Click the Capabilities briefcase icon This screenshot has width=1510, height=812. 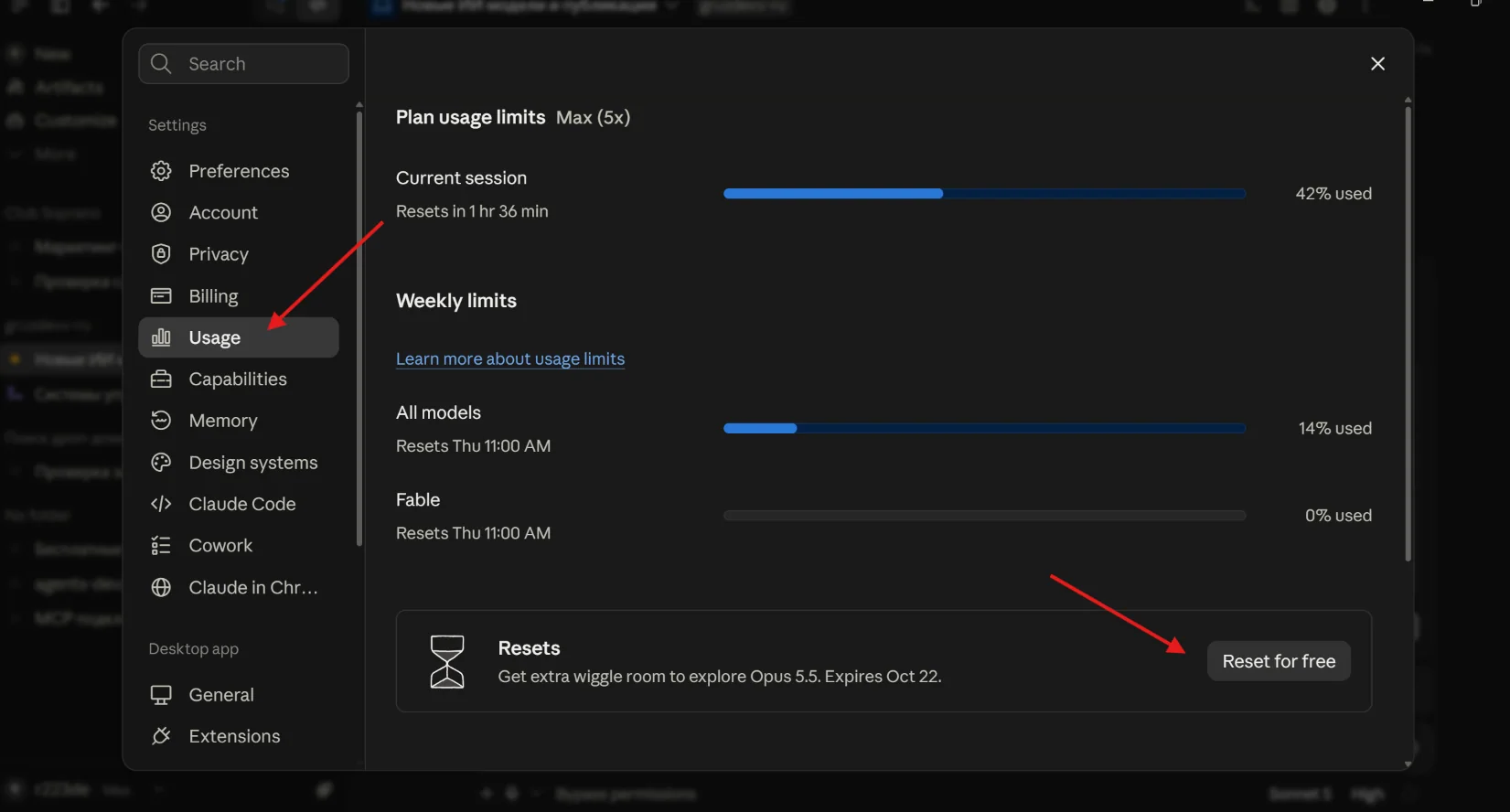click(x=161, y=379)
